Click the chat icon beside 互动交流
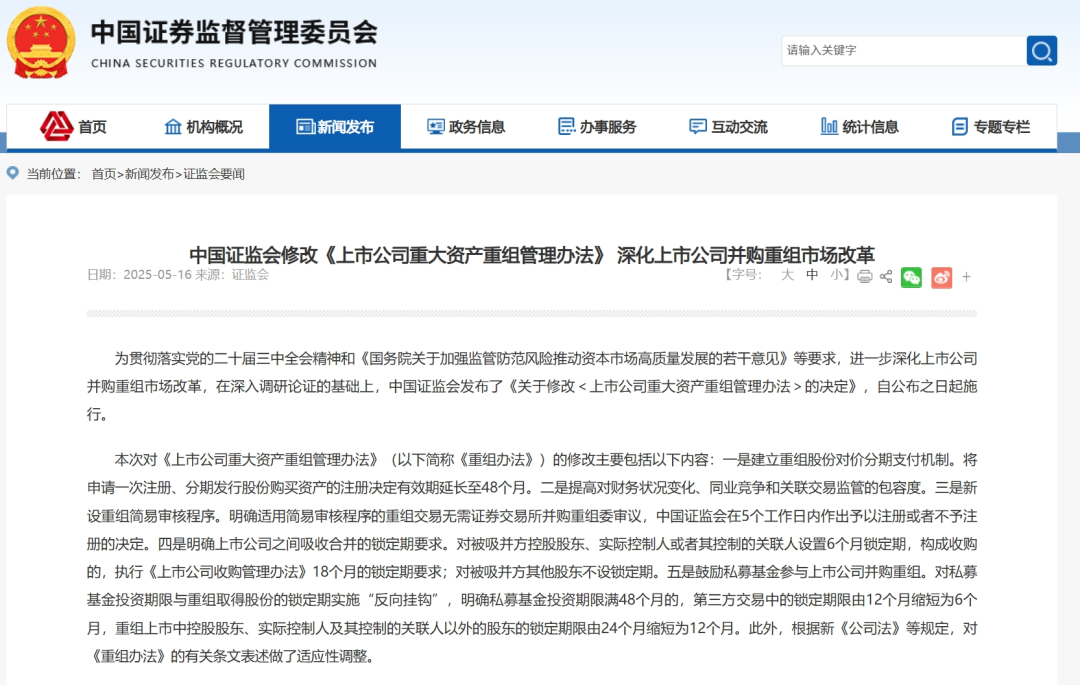 coord(698,127)
